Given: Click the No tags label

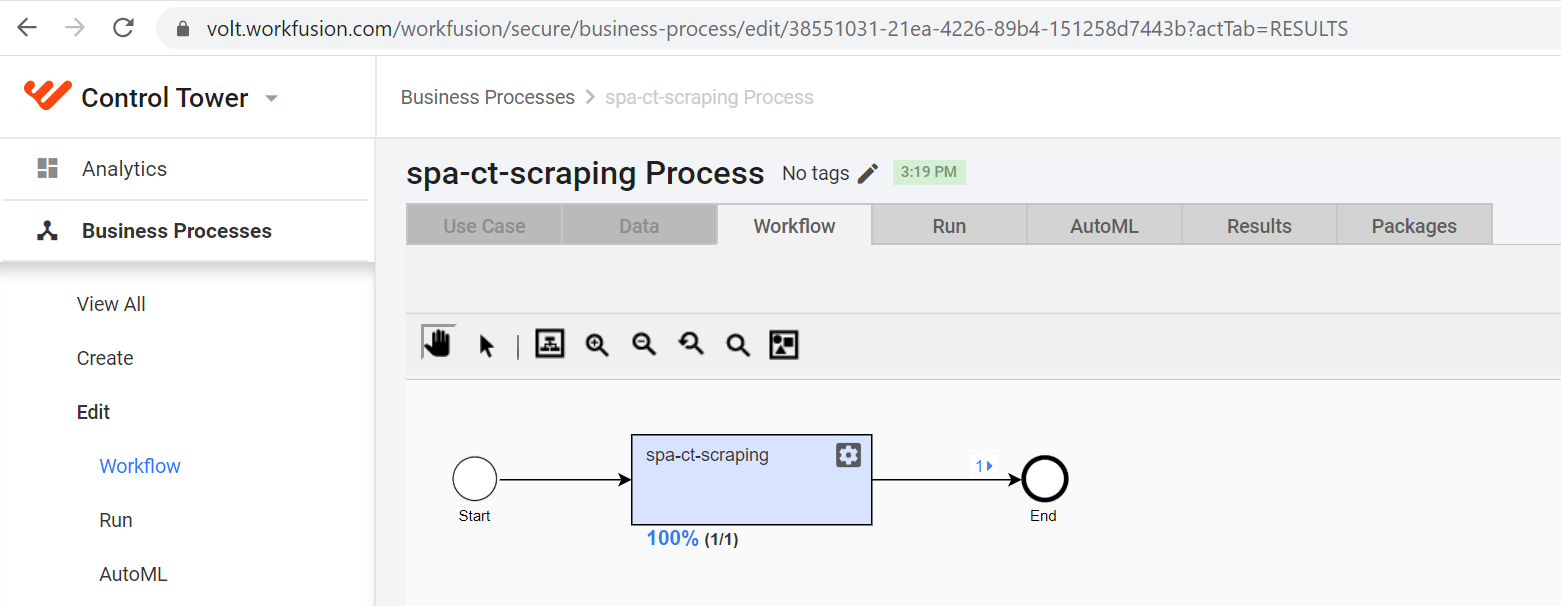Looking at the screenshot, I should click(x=815, y=173).
